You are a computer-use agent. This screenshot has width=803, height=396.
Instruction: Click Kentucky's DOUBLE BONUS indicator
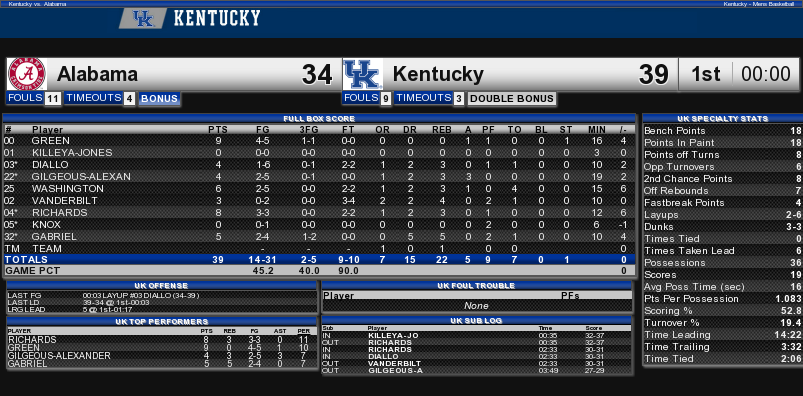tap(512, 99)
